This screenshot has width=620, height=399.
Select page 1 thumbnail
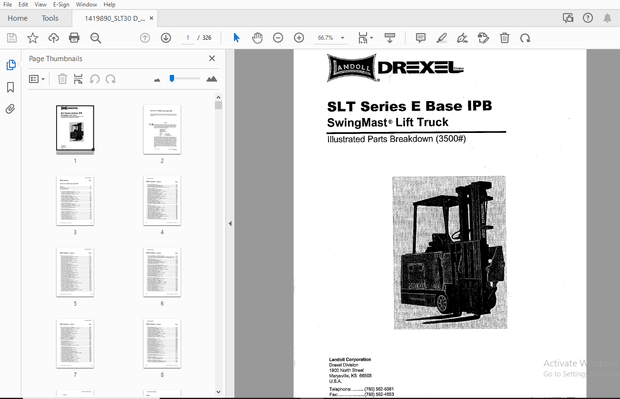tap(75, 128)
